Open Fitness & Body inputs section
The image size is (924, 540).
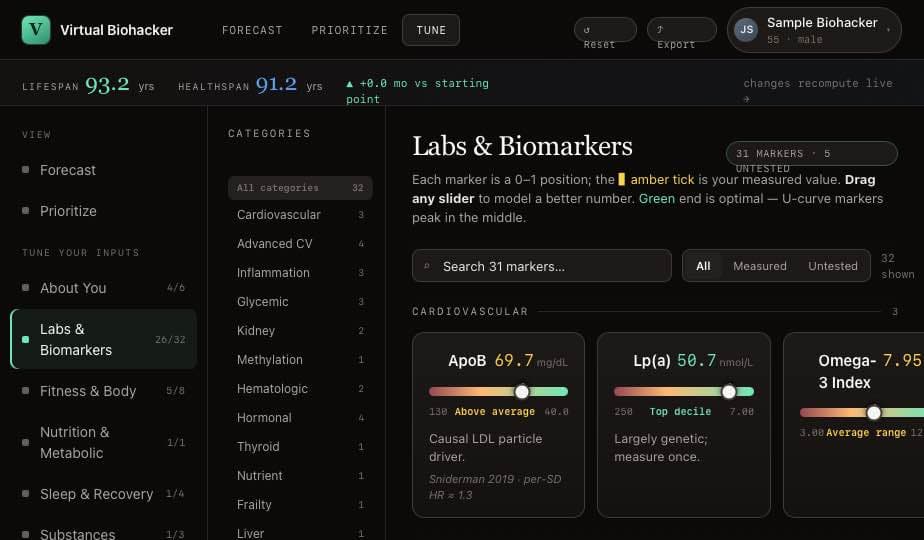(103, 391)
